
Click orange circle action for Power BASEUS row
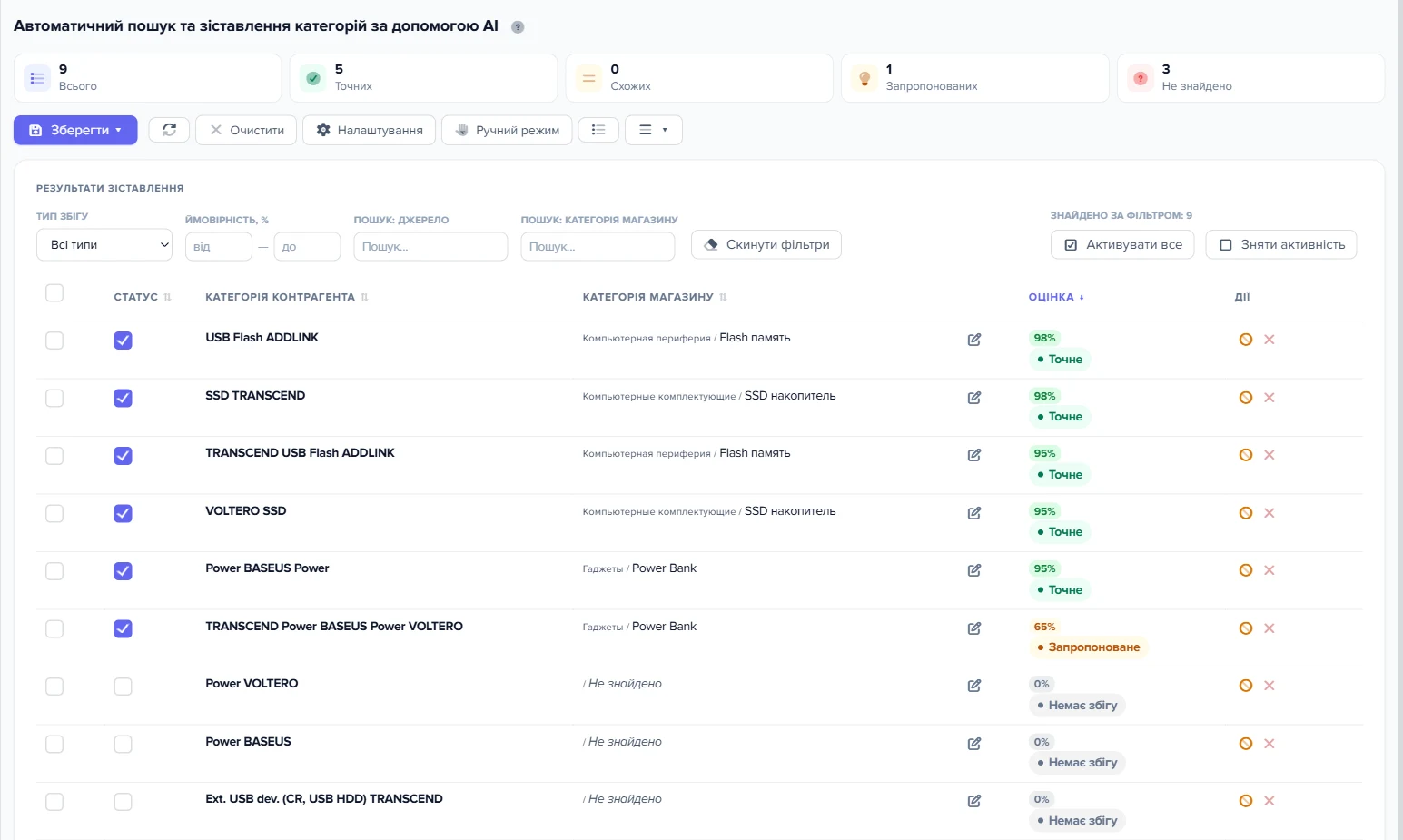1246,744
